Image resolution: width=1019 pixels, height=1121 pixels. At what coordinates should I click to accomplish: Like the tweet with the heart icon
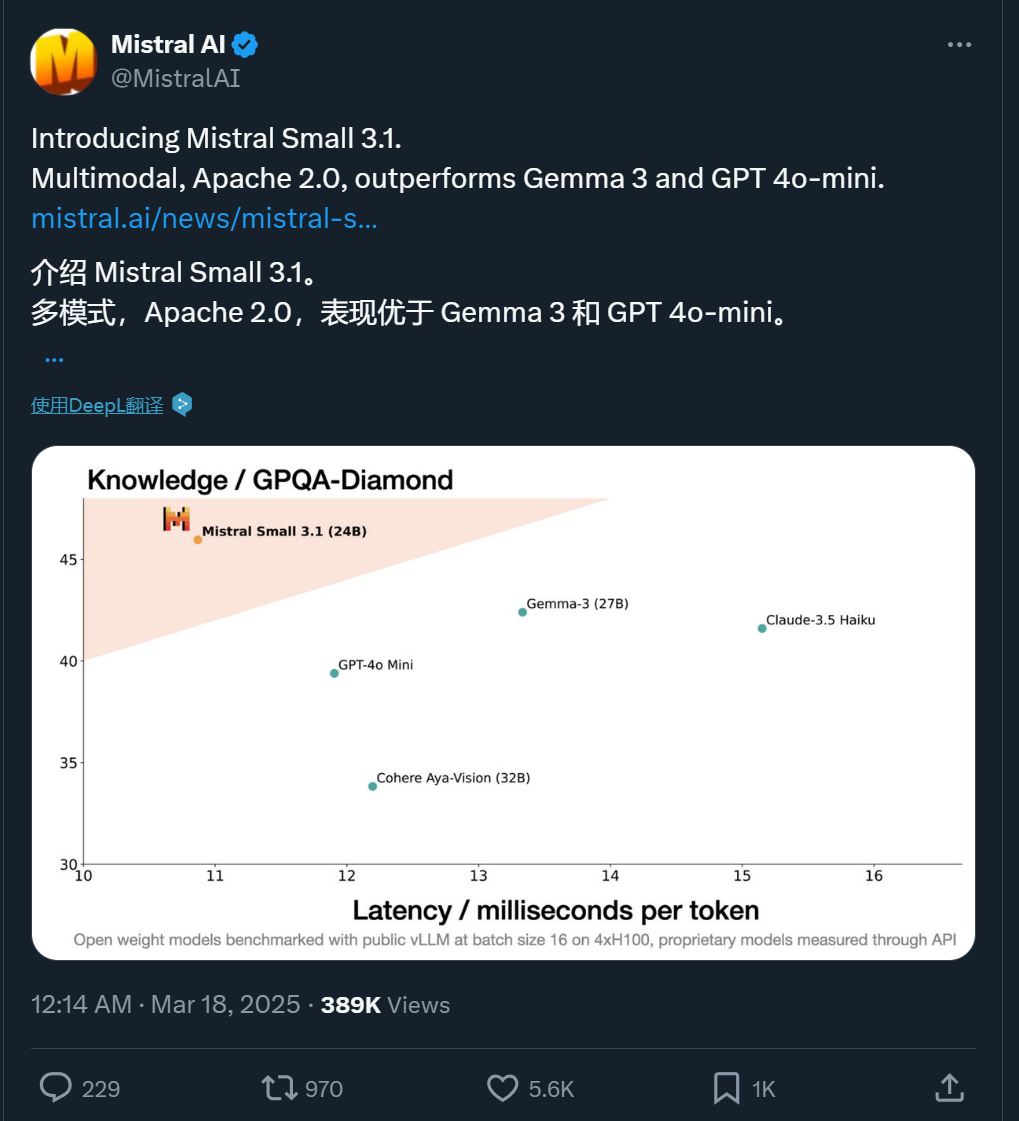[502, 1088]
